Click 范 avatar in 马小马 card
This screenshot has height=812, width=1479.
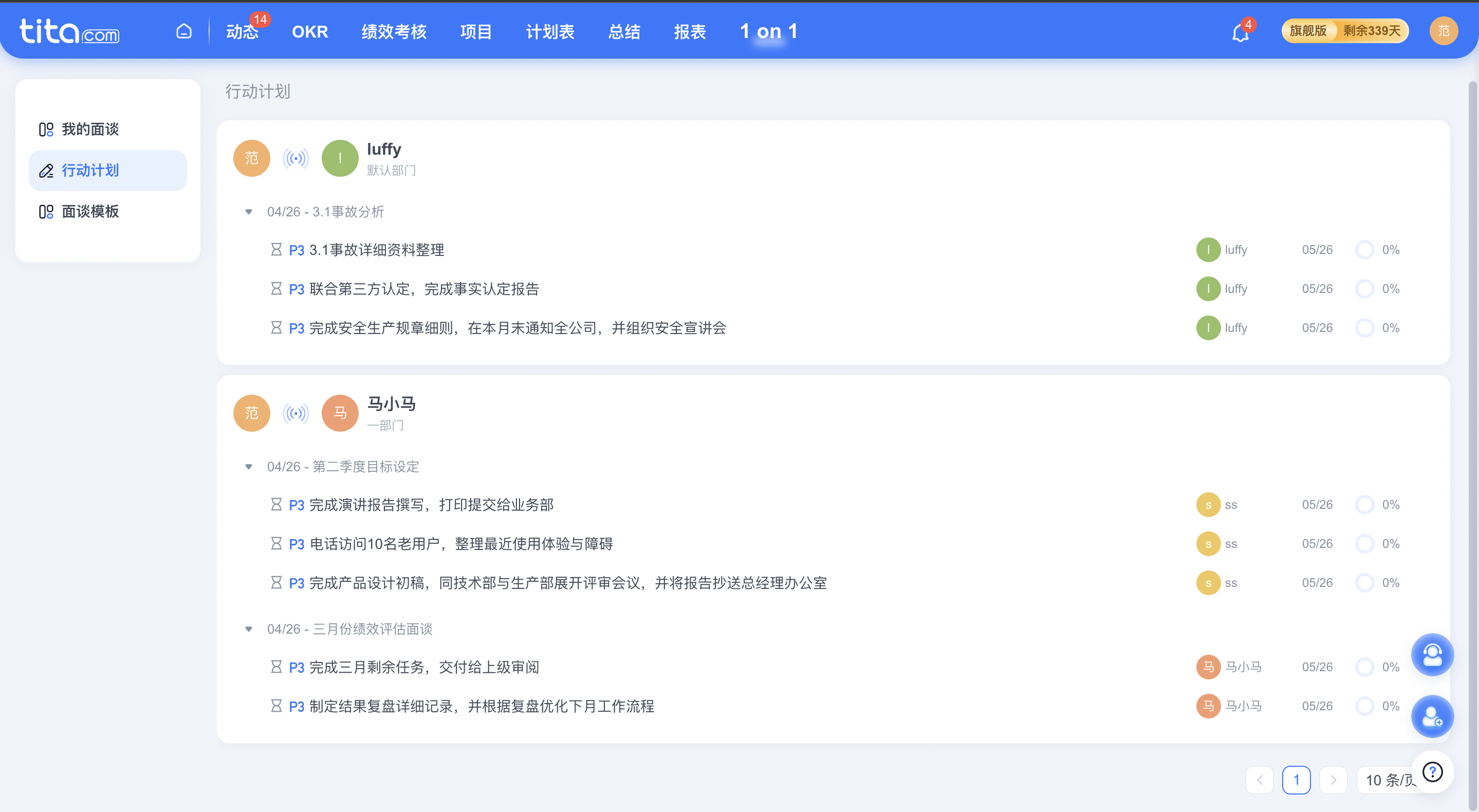[x=251, y=413]
